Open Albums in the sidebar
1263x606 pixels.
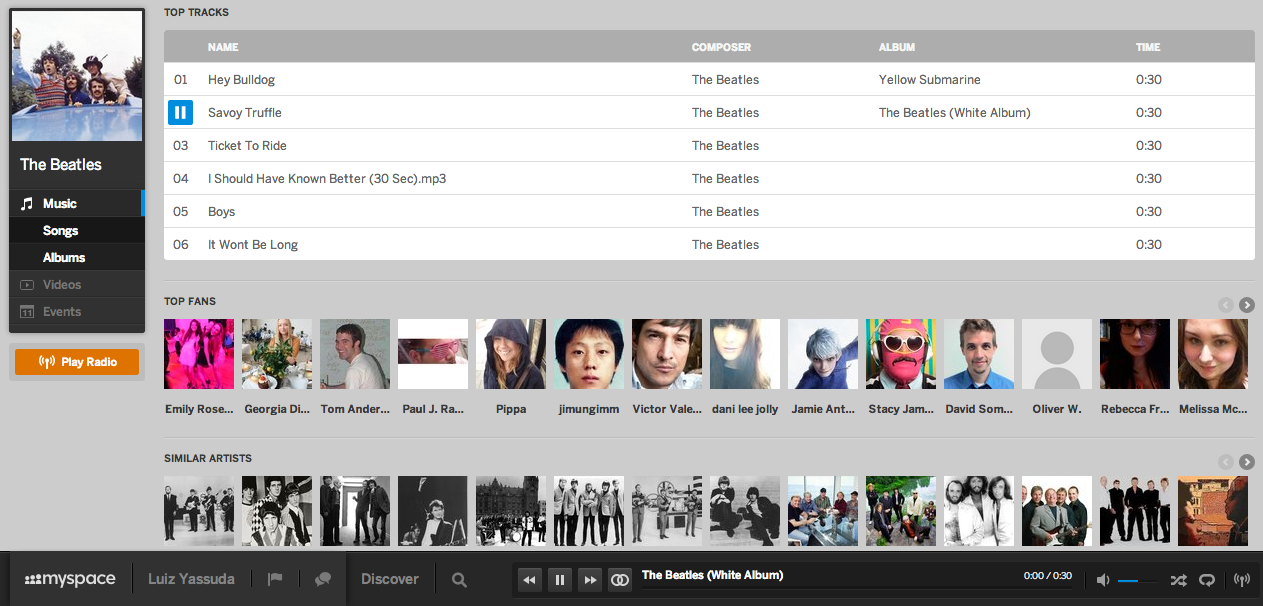point(77,257)
